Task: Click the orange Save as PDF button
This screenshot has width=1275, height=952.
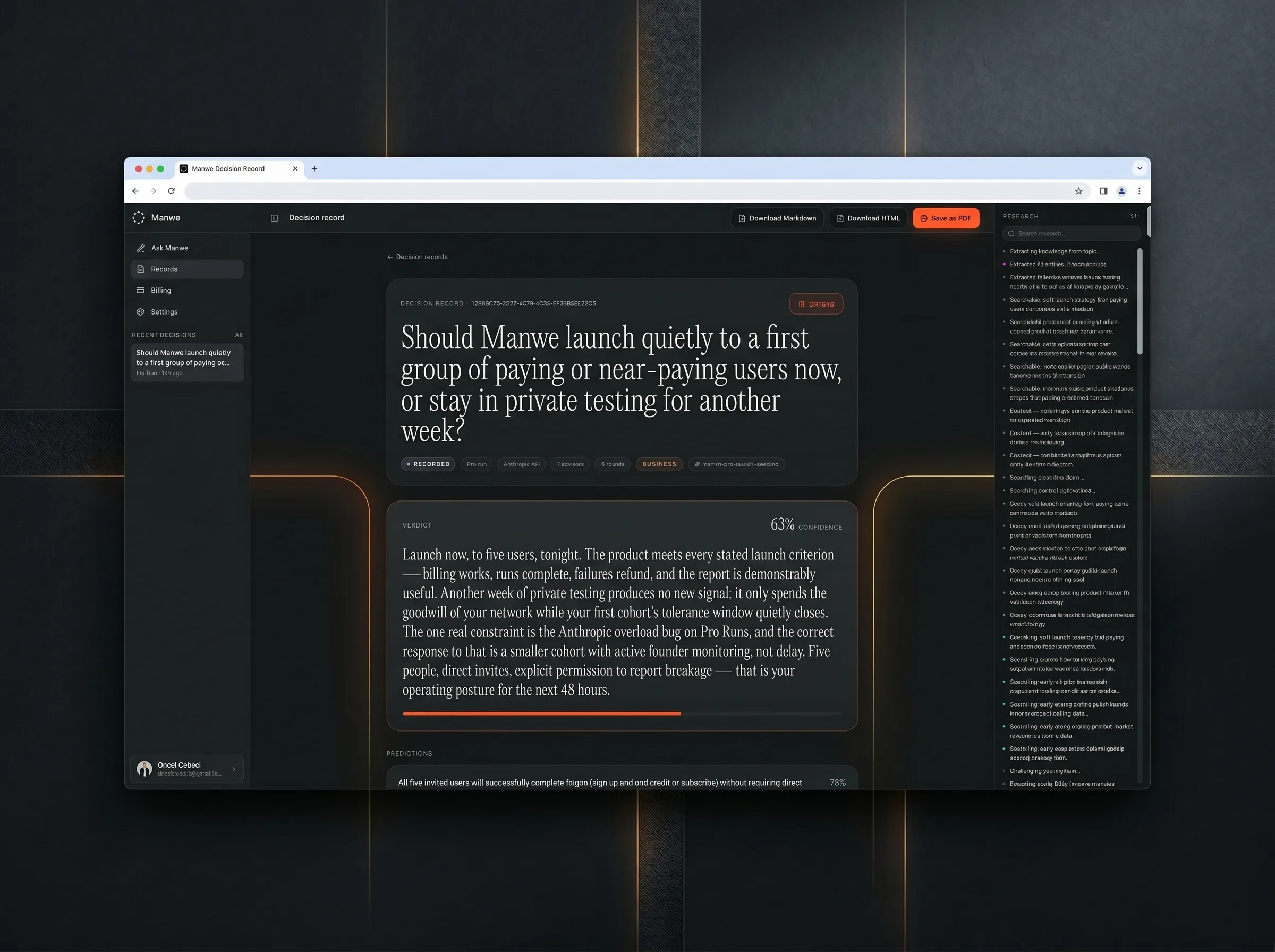Action: coord(946,218)
